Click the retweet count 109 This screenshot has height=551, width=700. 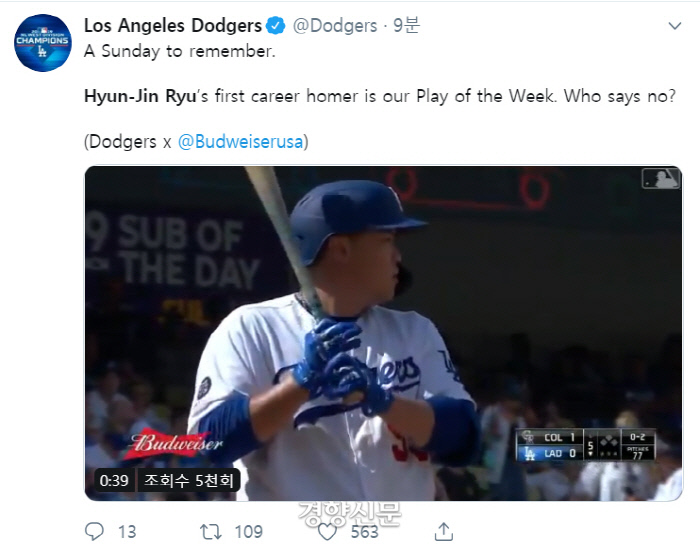248,531
